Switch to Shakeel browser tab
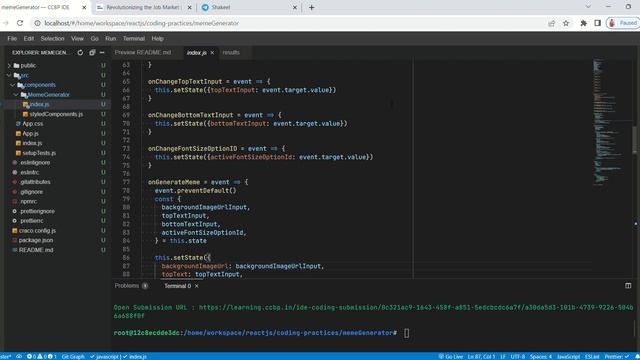 (x=220, y=7)
